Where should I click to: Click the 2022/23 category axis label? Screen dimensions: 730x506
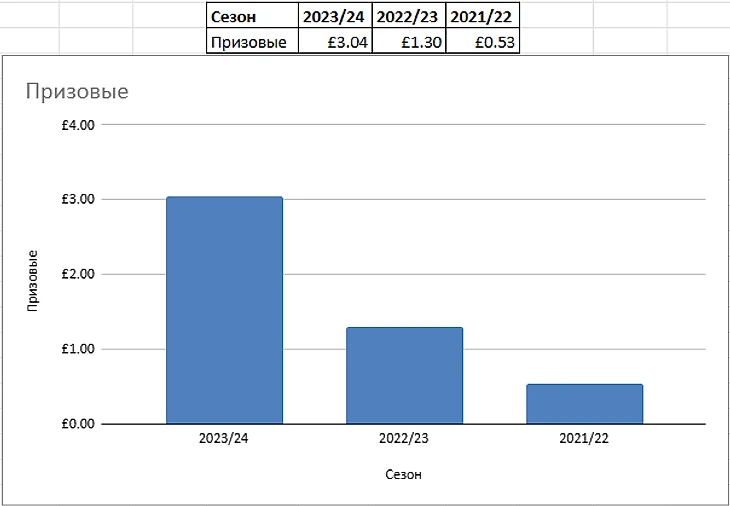[404, 439]
